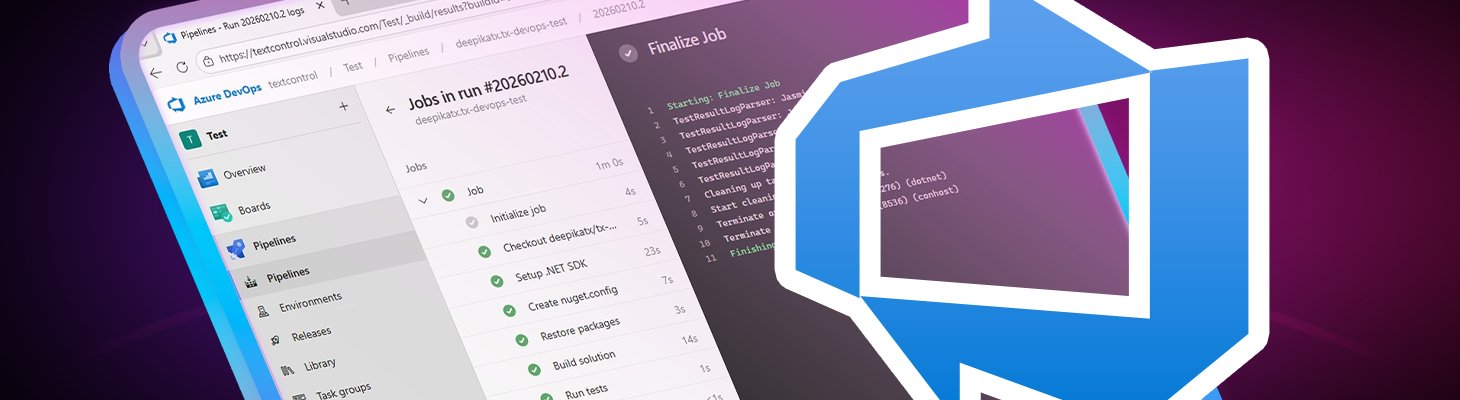Collapse the Job group chevron
Screen dimensions: 1460x400
pos(423,200)
